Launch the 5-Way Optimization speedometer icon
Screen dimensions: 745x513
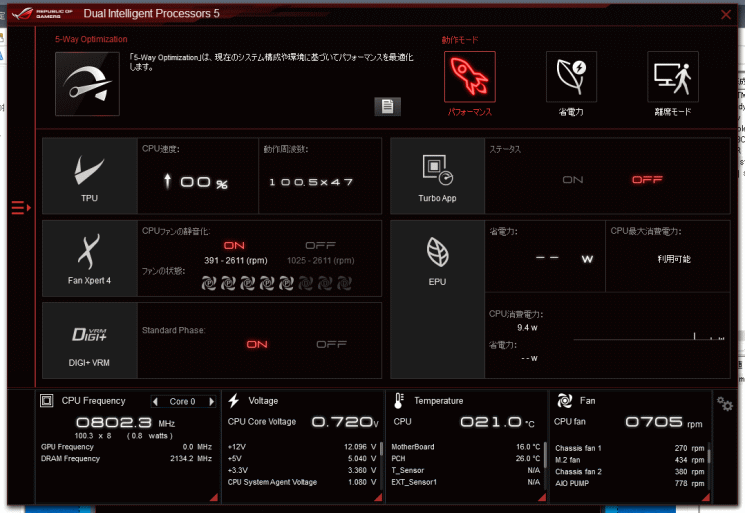pyautogui.click(x=87, y=84)
